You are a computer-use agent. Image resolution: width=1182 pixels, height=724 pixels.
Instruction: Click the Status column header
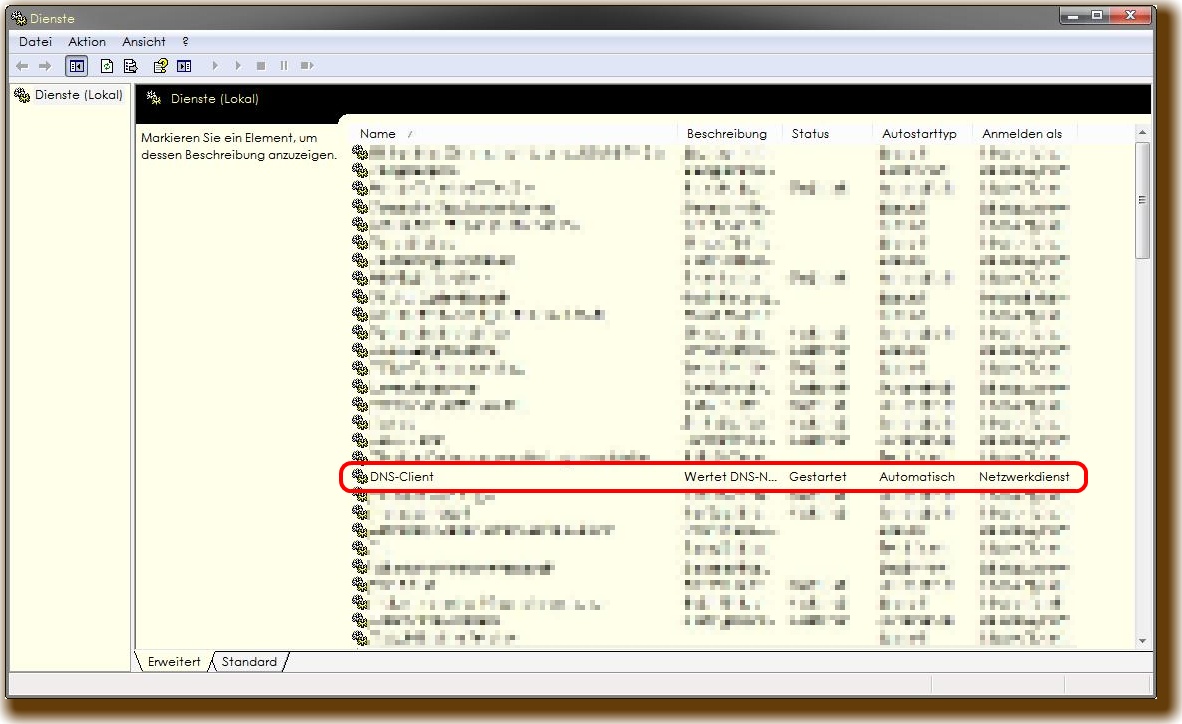coord(810,134)
